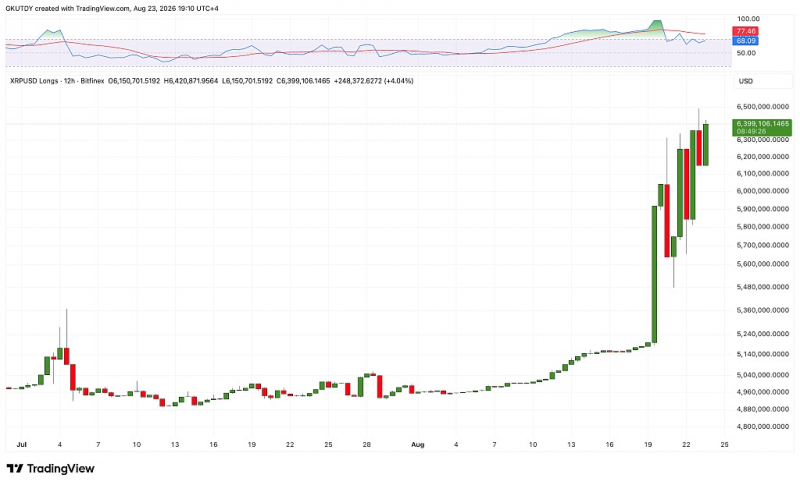
Task: Click the tall red candle after the breakout
Action: point(667,221)
